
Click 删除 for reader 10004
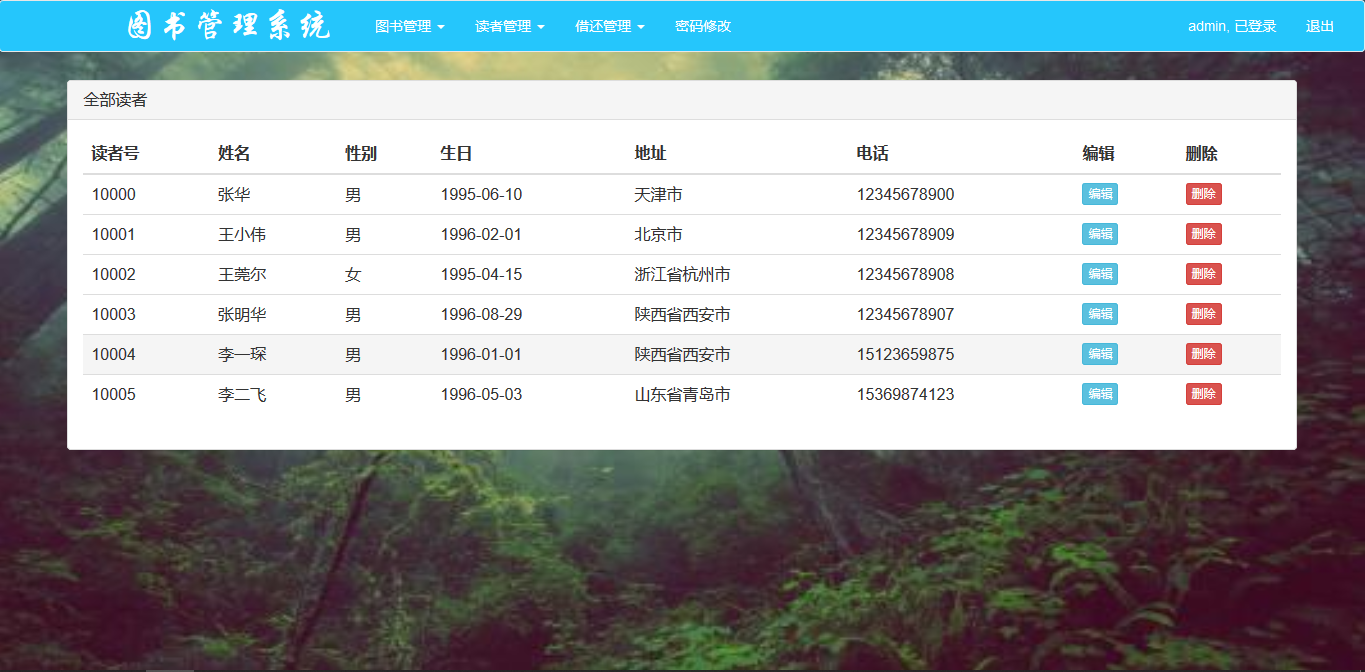point(1204,354)
